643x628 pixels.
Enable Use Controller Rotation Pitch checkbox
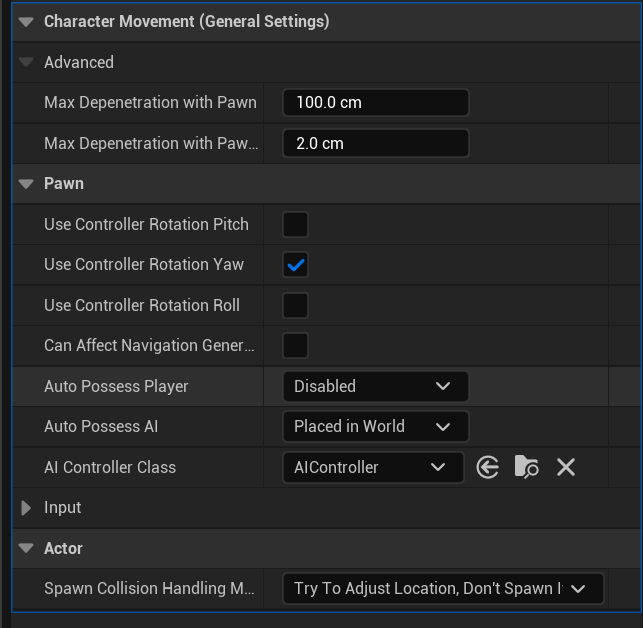pos(295,224)
